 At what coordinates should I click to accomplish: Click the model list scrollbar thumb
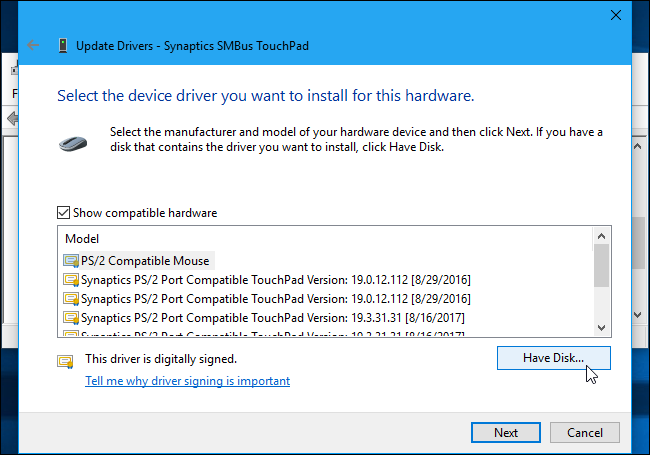pos(601,264)
